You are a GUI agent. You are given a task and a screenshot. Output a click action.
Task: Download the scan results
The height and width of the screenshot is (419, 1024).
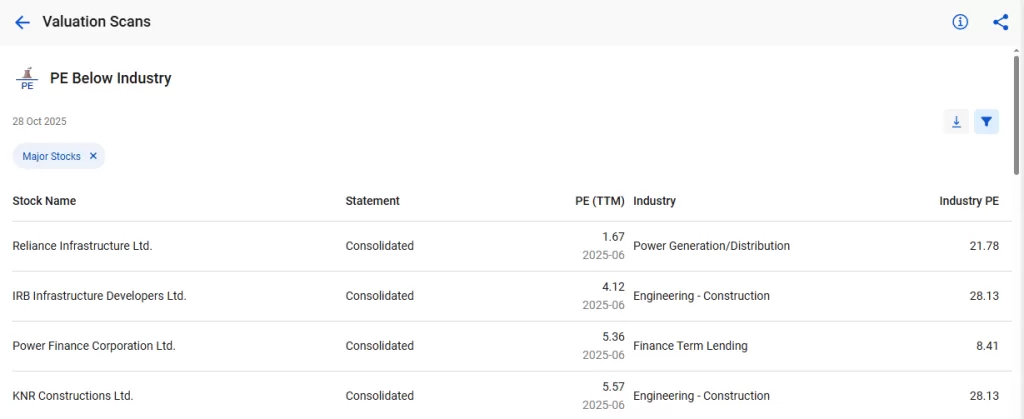point(956,121)
